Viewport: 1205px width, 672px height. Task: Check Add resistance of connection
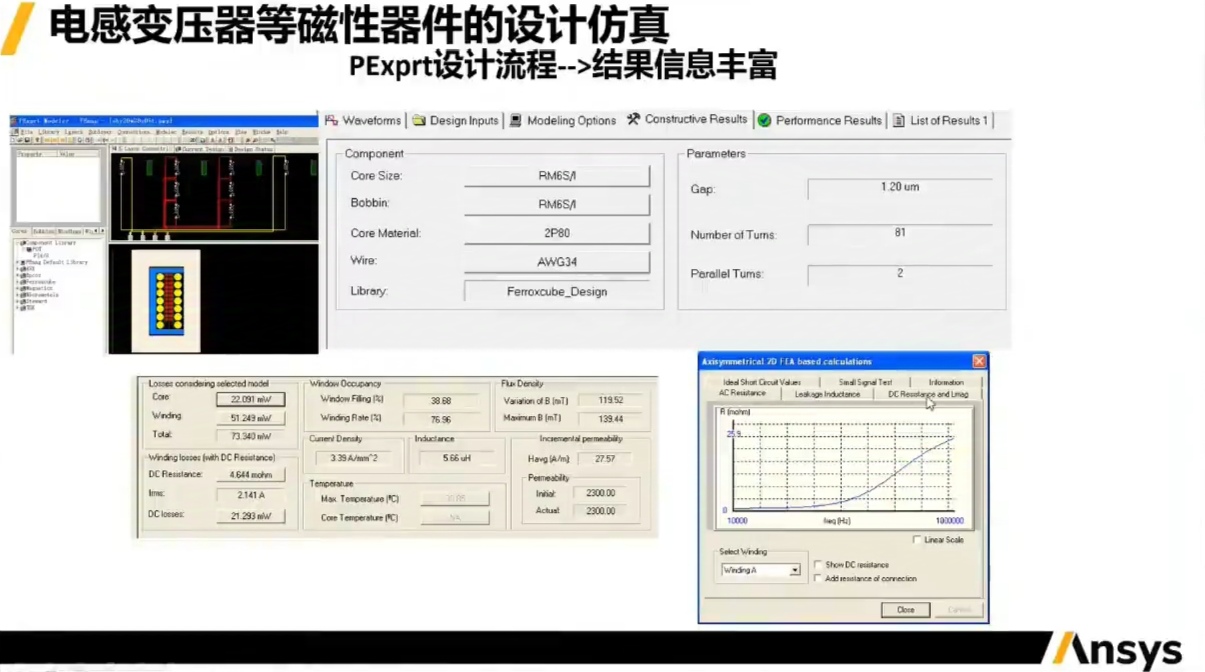tap(819, 578)
